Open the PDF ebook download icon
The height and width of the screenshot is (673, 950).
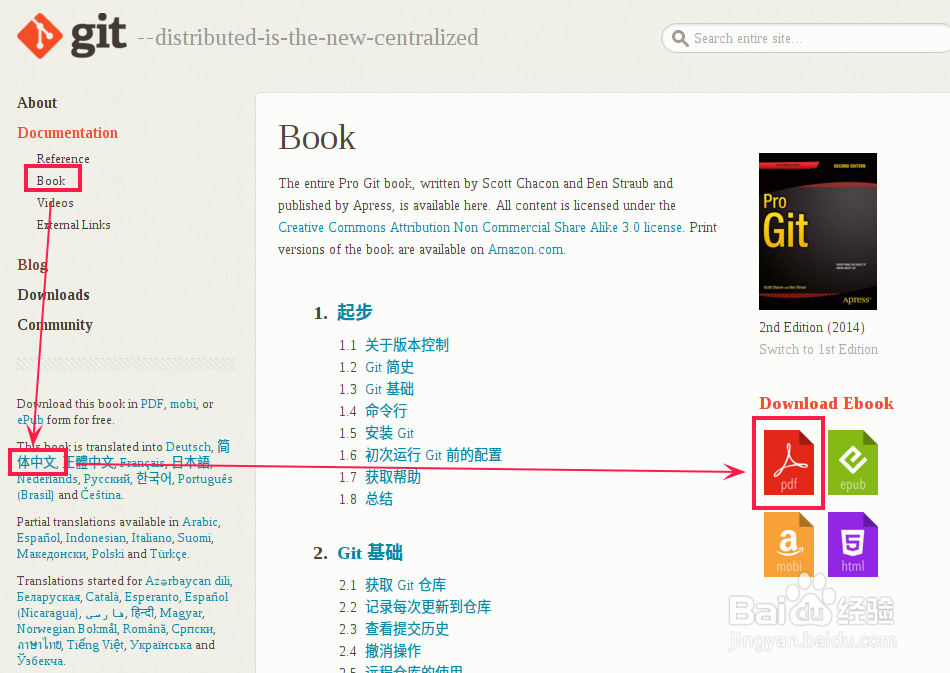pyautogui.click(x=787, y=463)
